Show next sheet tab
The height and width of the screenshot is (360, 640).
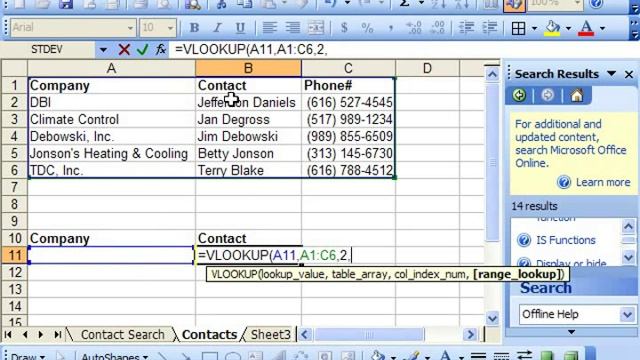pos(40,335)
